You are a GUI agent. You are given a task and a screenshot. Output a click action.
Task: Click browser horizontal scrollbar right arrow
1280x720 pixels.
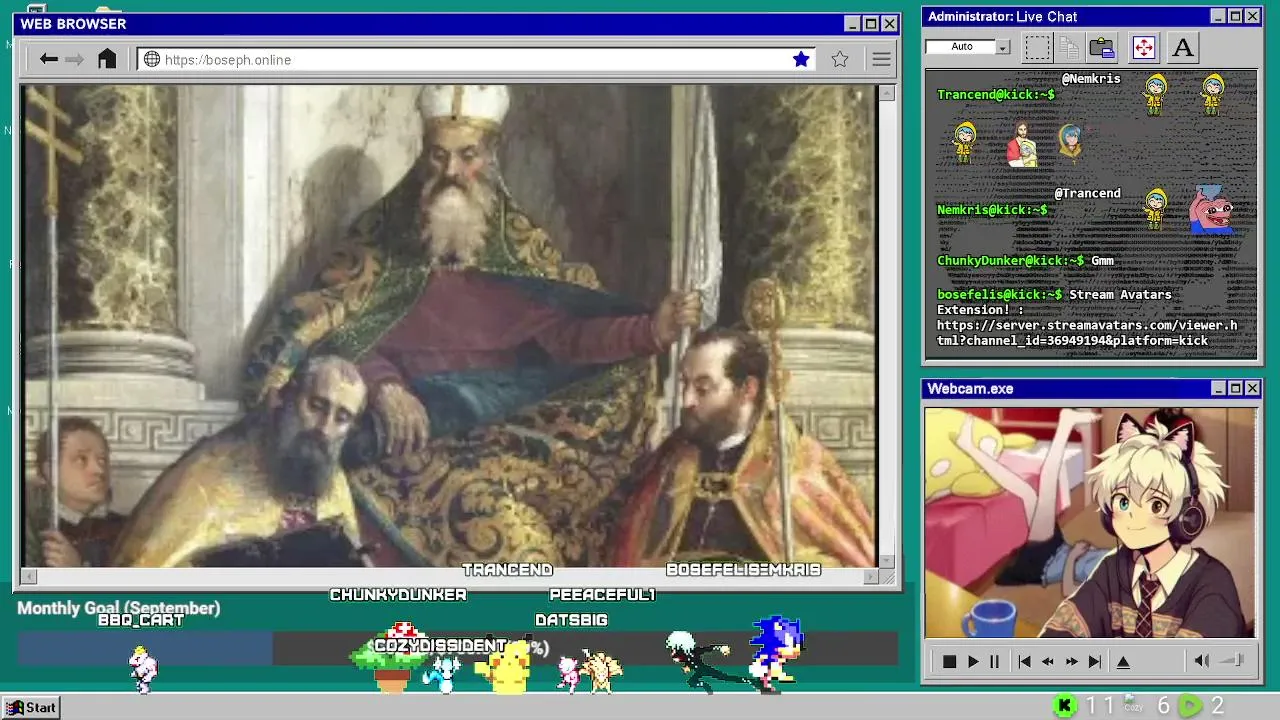[870, 576]
